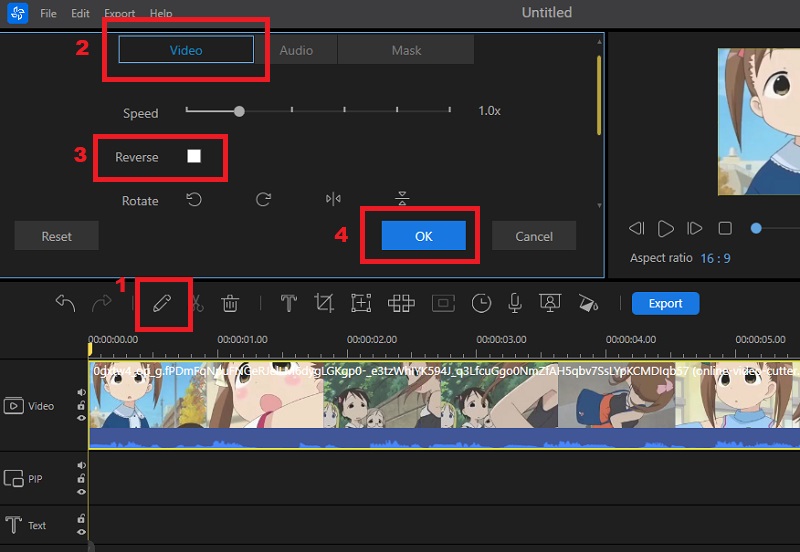This screenshot has height=552, width=800.
Task: Open the Edit pencil tool
Action: (162, 304)
